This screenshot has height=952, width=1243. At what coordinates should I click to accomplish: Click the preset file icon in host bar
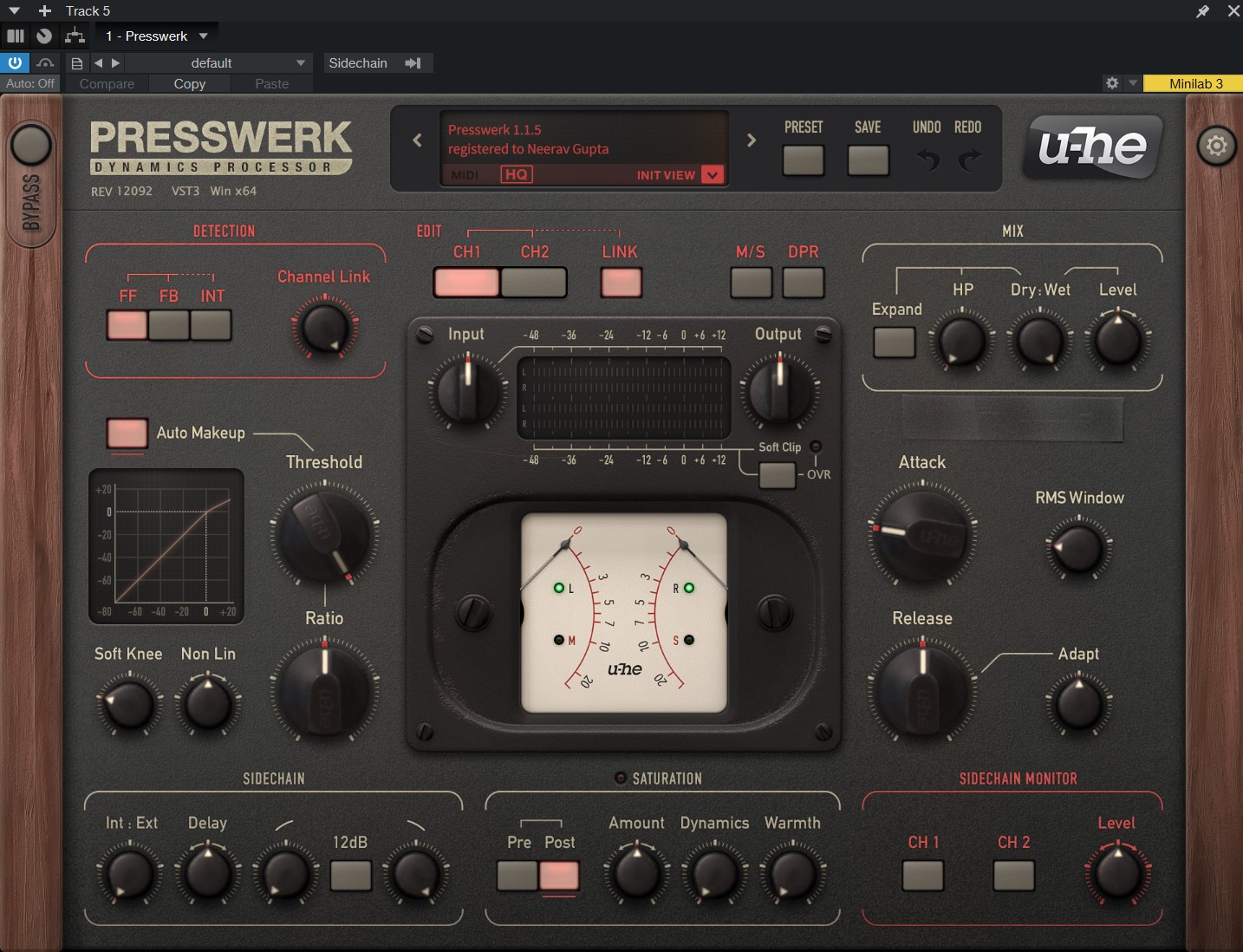click(77, 63)
